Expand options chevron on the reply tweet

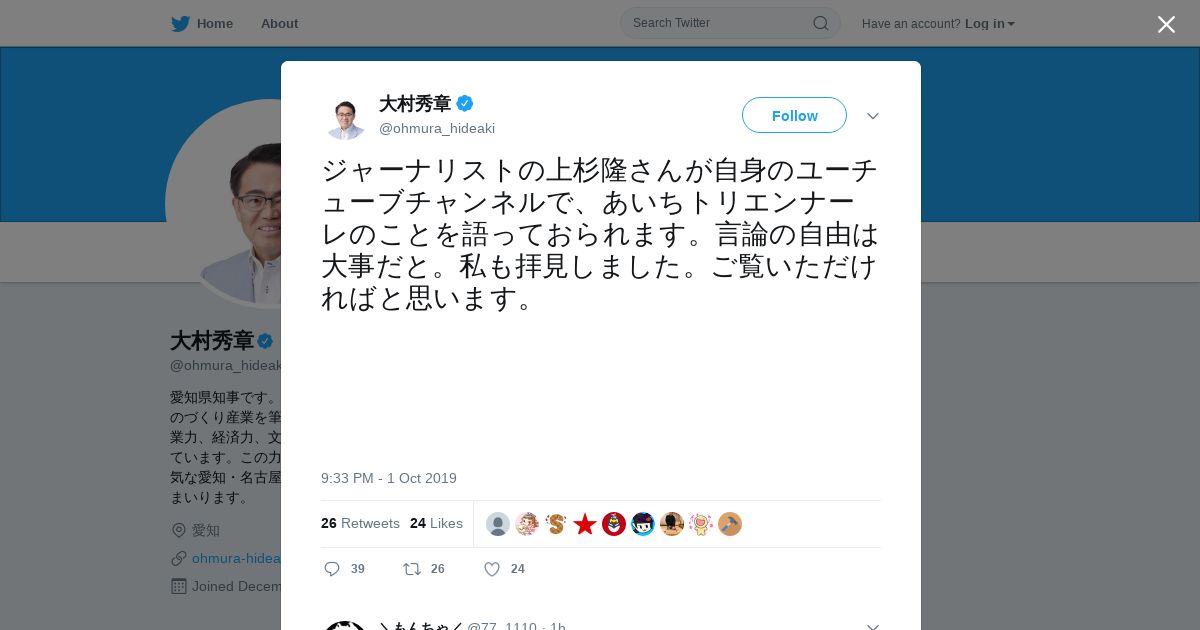pos(873,626)
